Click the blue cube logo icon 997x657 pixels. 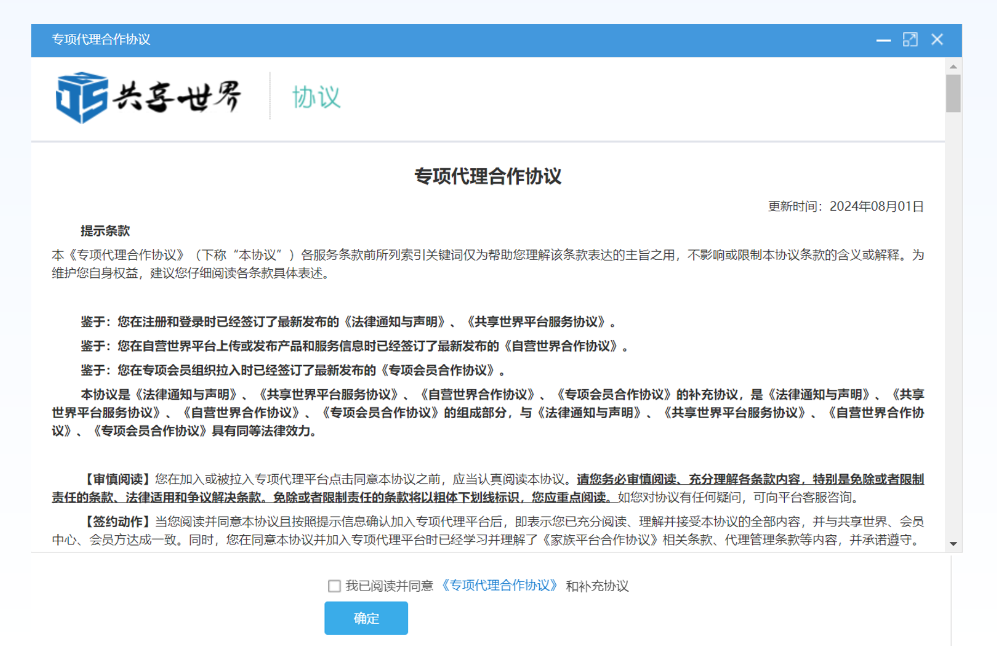point(82,97)
